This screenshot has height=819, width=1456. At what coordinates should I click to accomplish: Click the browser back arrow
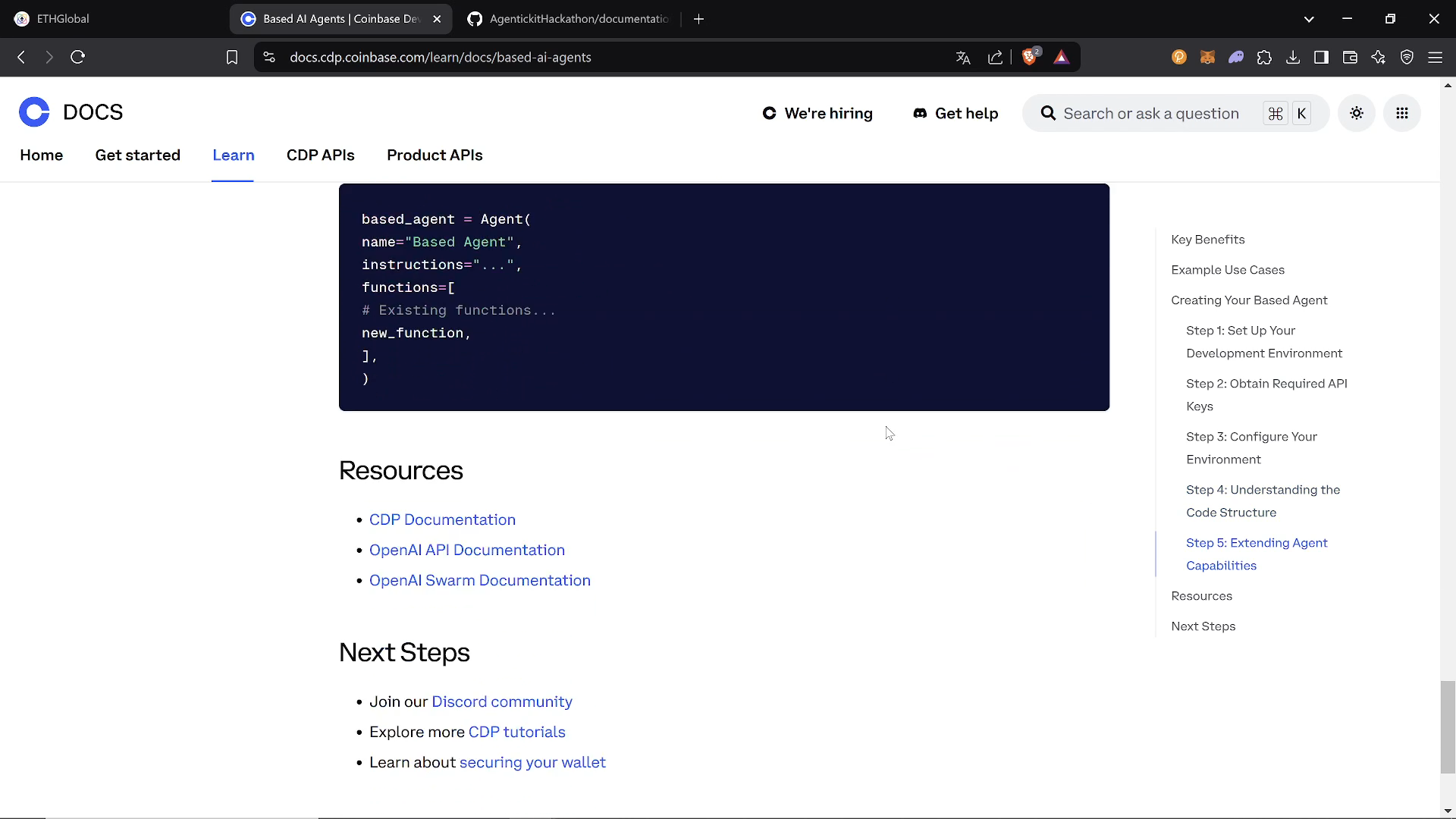(21, 57)
